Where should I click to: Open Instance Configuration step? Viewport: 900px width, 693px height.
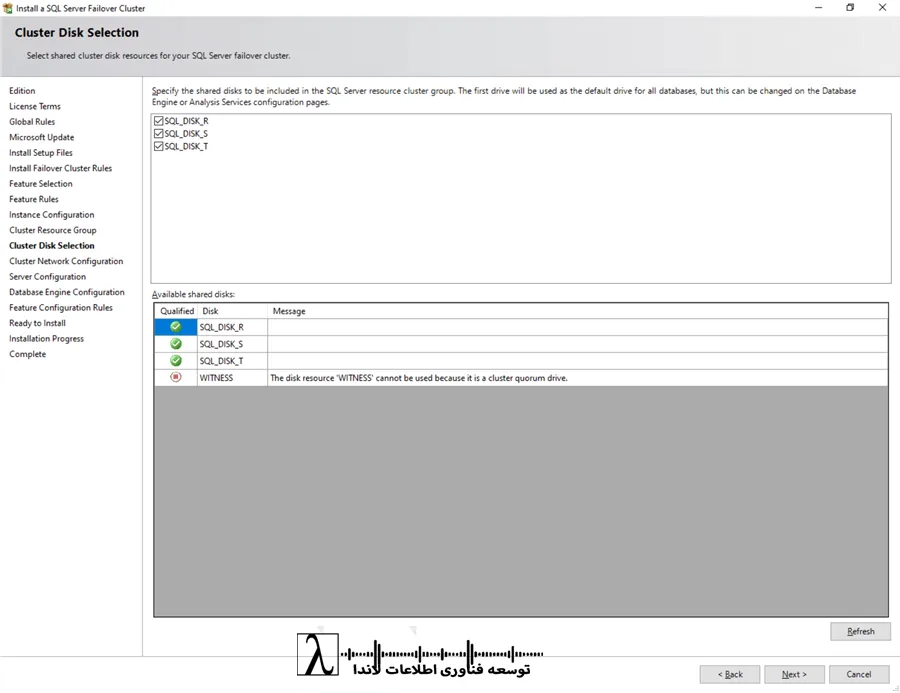click(52, 215)
